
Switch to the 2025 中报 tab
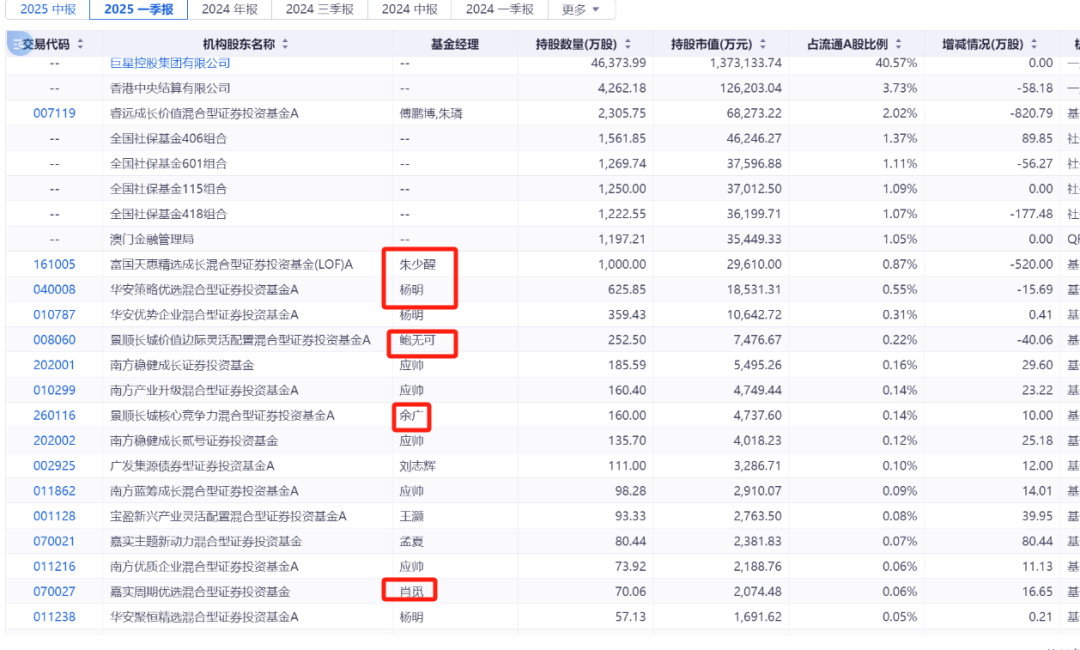tap(48, 10)
